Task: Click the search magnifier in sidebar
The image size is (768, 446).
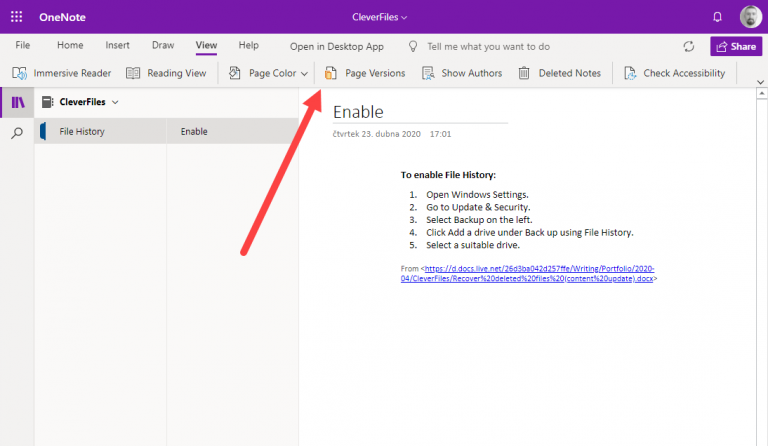Action: coord(17,132)
